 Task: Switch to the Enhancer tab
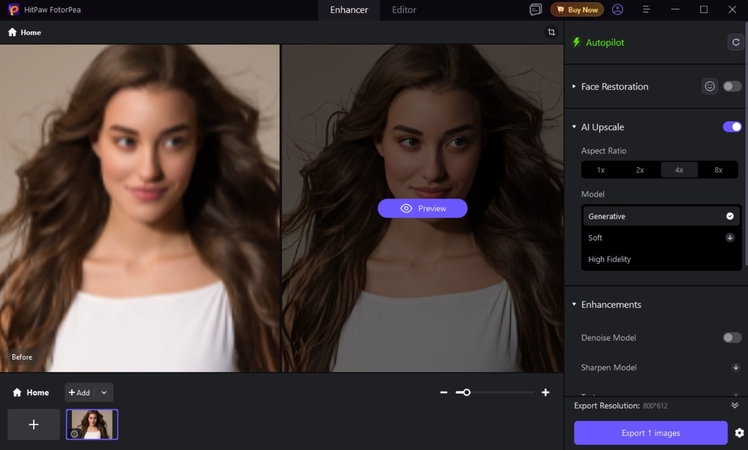pyautogui.click(x=349, y=10)
